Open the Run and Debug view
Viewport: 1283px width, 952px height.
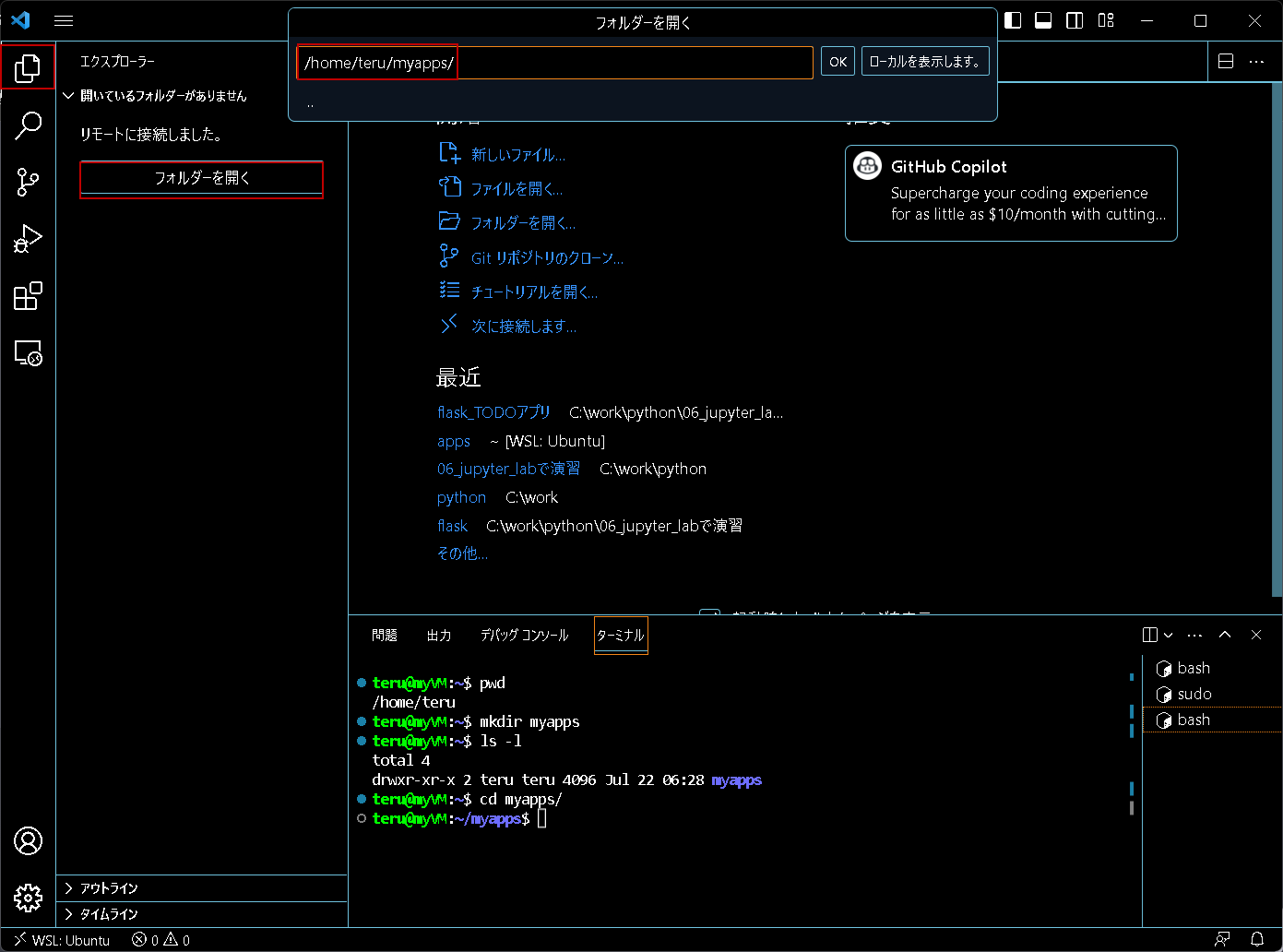[x=28, y=239]
